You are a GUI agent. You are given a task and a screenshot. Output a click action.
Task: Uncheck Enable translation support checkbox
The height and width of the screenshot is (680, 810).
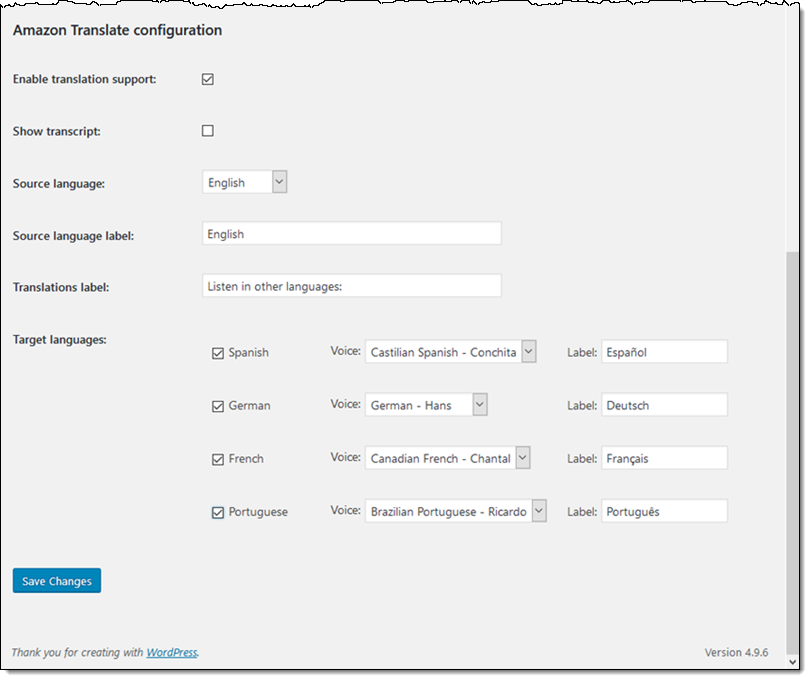208,79
